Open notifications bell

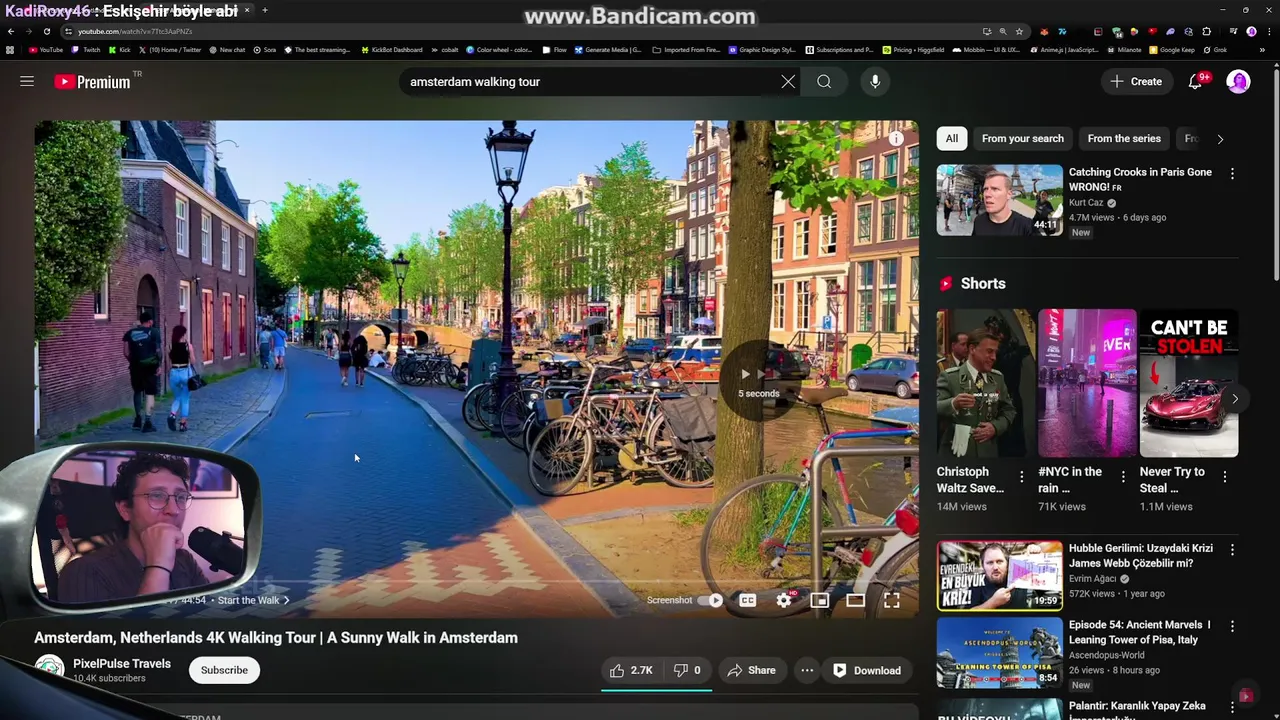pos(1195,82)
